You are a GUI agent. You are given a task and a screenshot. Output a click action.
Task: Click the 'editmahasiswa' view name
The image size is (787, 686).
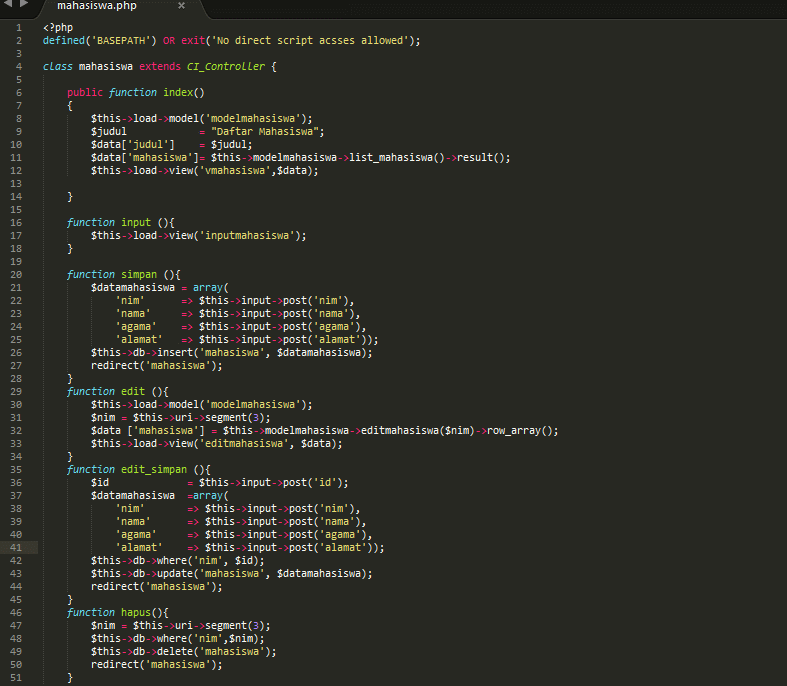click(x=249, y=443)
